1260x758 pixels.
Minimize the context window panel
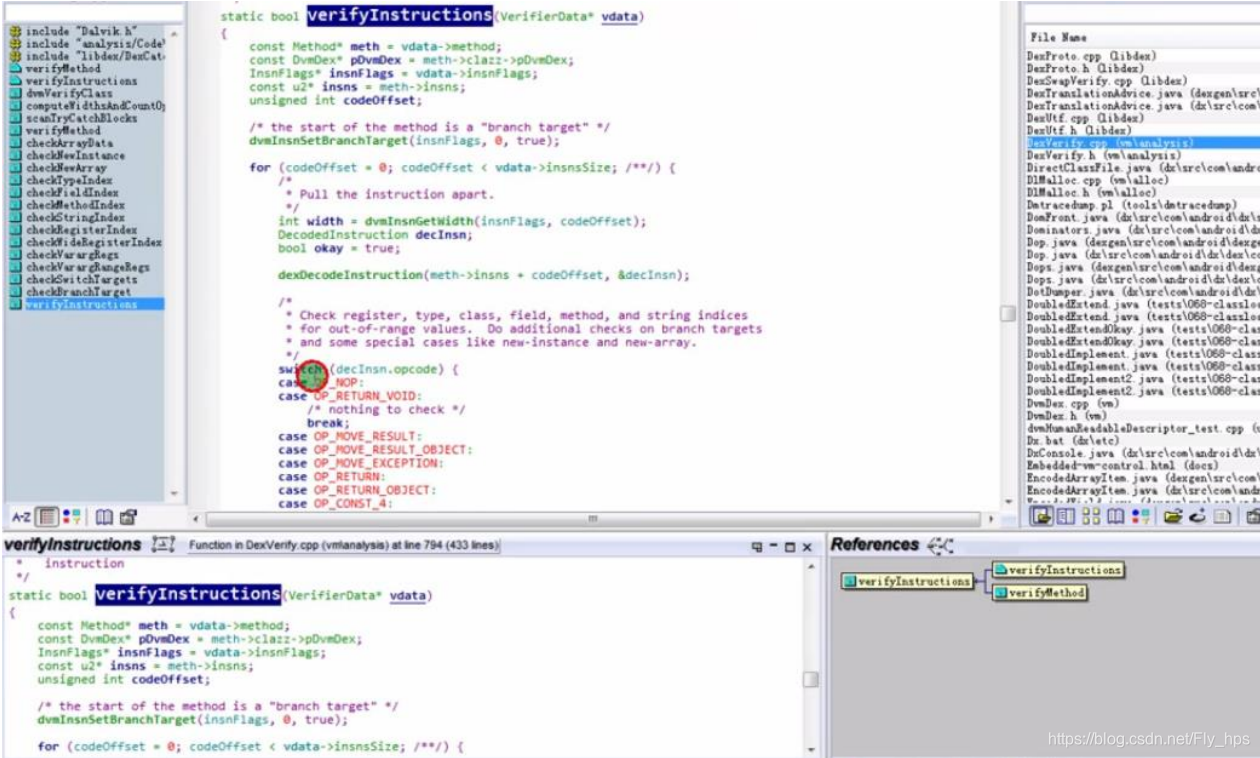tap(773, 547)
